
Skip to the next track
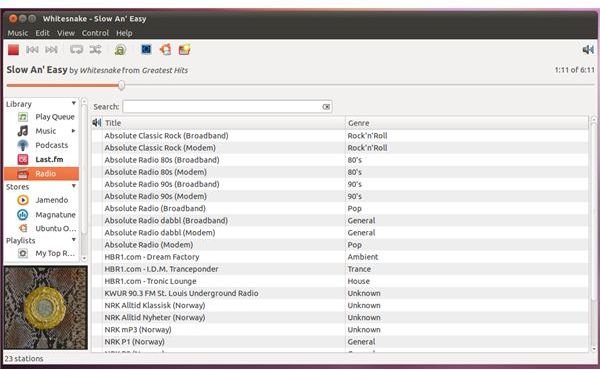(x=51, y=50)
